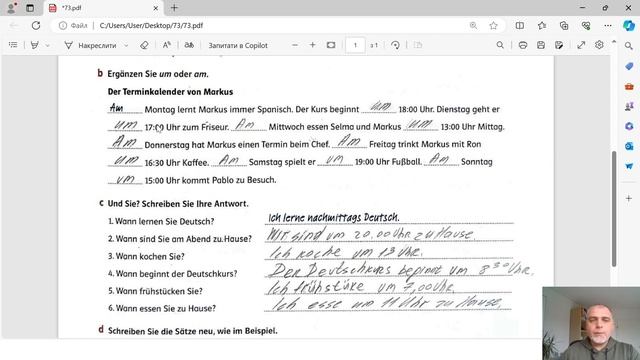This screenshot has height=360, width=640.
Task: Refresh the current page
Action: click(x=36, y=25)
